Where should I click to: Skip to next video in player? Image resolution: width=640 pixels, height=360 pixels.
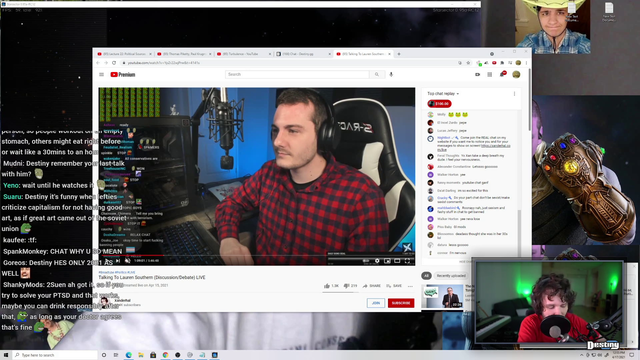point(118,261)
